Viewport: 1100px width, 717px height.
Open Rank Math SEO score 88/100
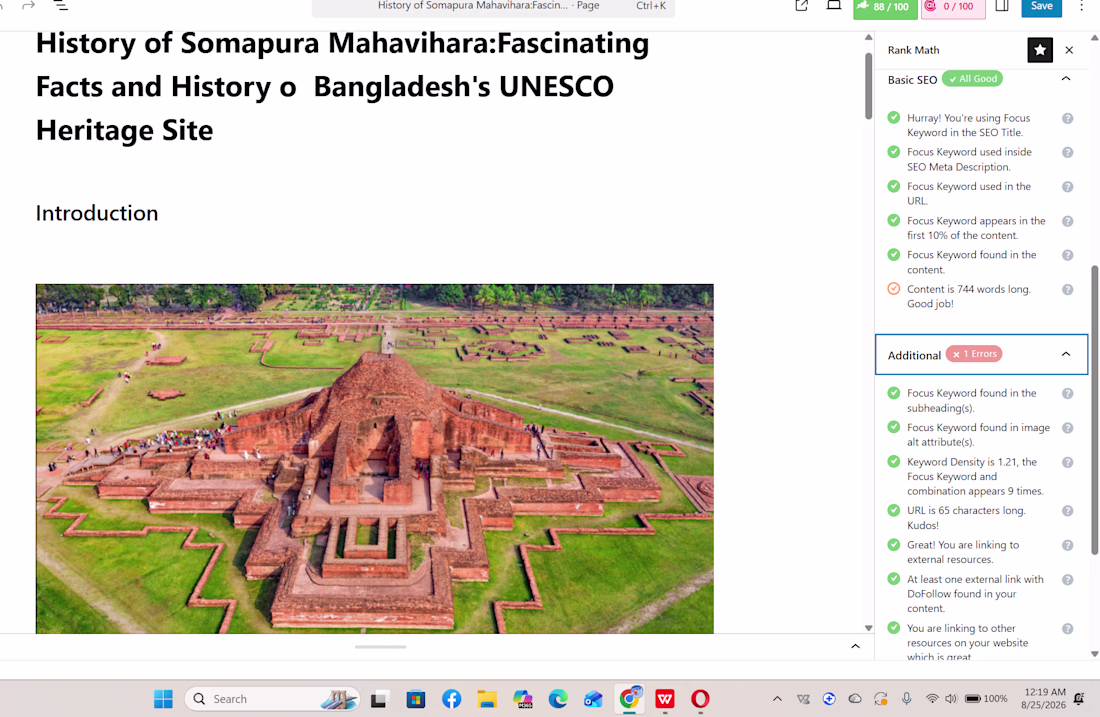point(885,7)
